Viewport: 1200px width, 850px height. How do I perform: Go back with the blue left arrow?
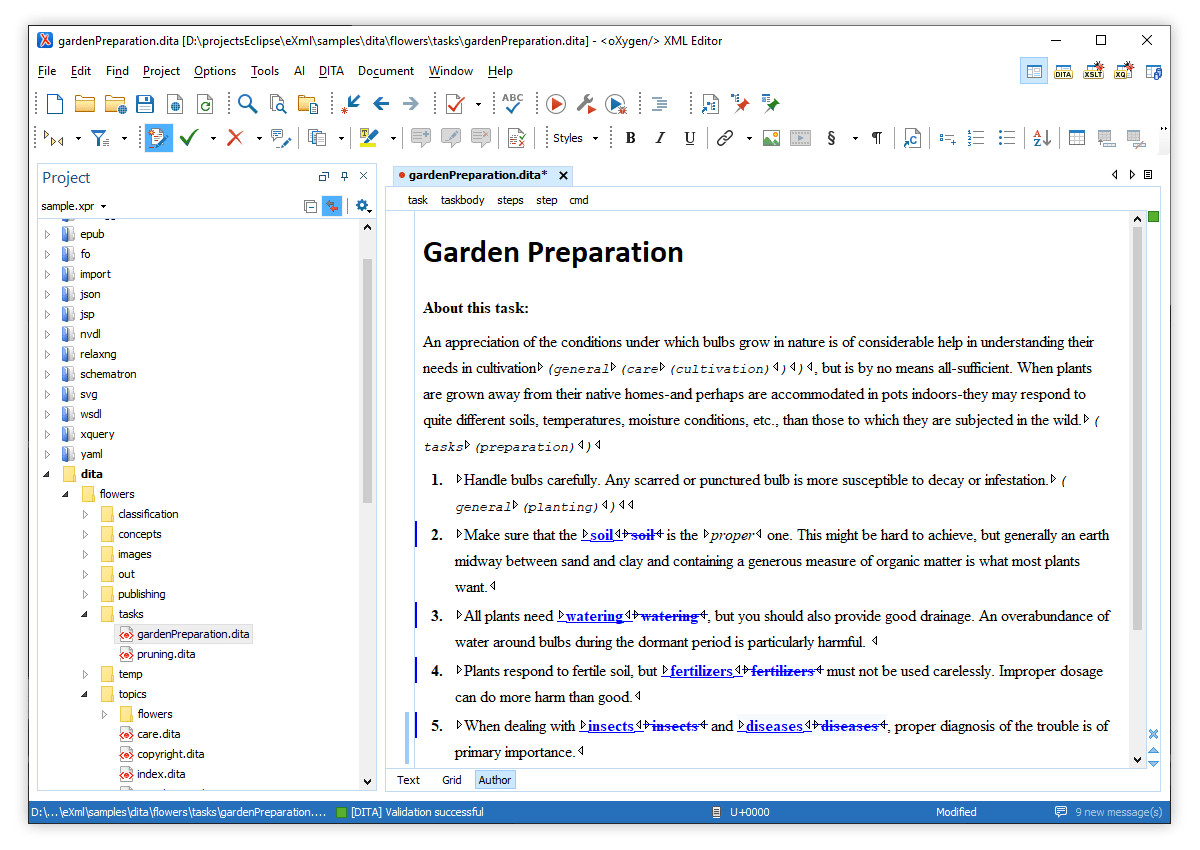coord(381,104)
